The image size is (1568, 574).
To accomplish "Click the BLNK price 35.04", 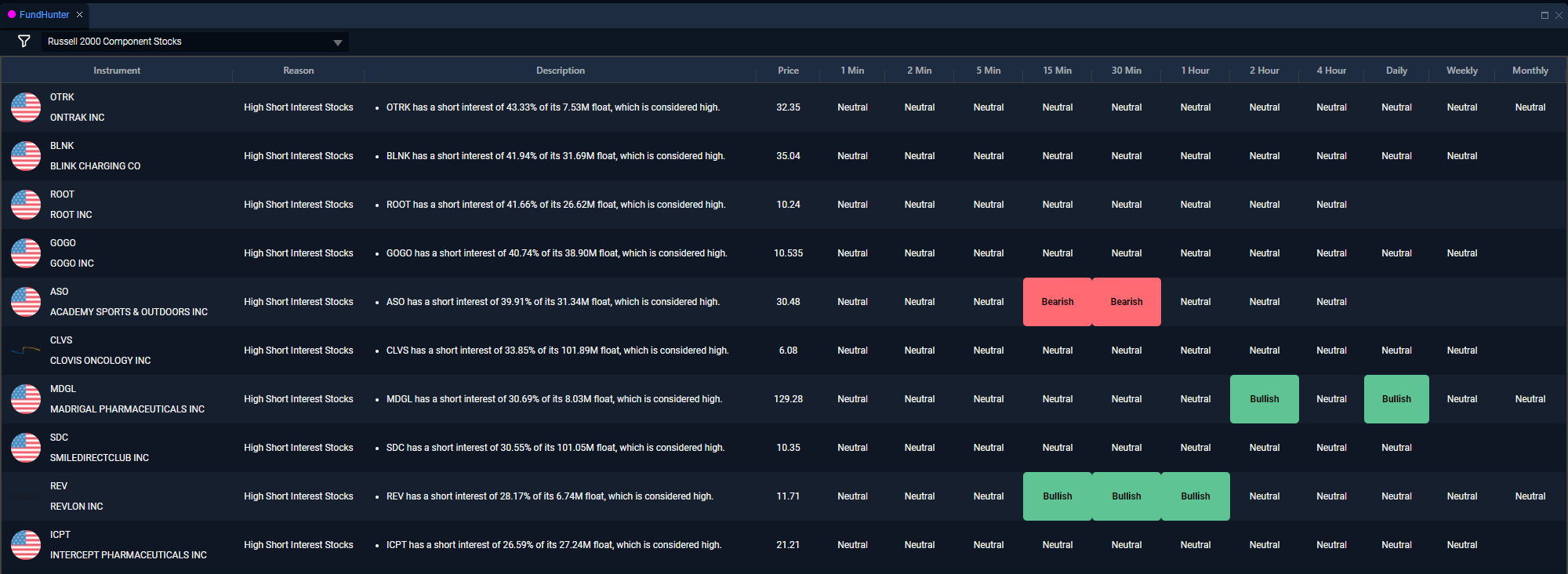I will click(788, 156).
